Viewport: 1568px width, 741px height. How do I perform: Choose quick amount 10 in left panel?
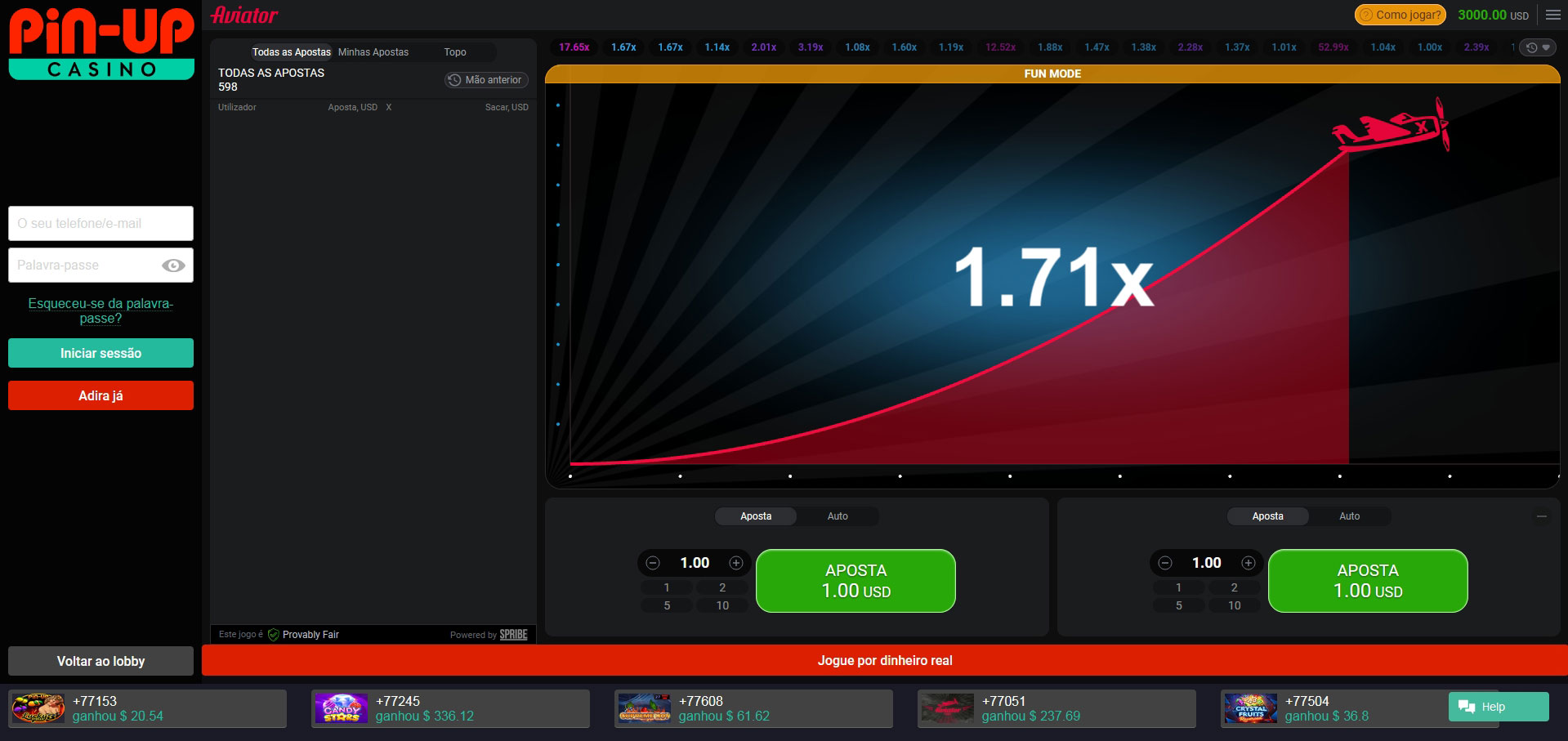click(722, 605)
